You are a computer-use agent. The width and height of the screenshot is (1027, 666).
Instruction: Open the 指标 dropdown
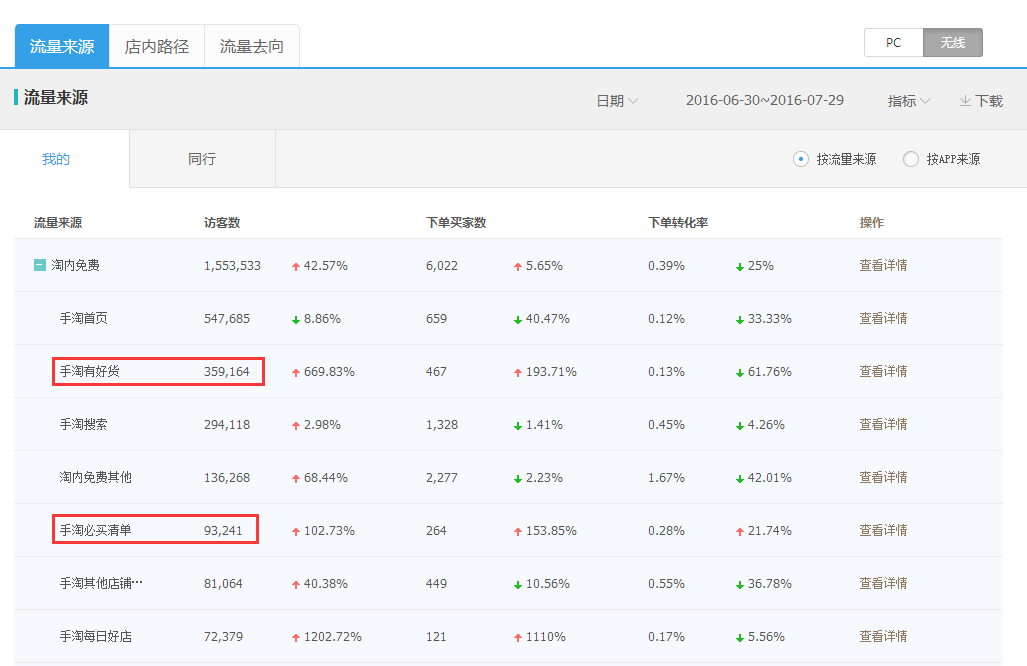(908, 101)
